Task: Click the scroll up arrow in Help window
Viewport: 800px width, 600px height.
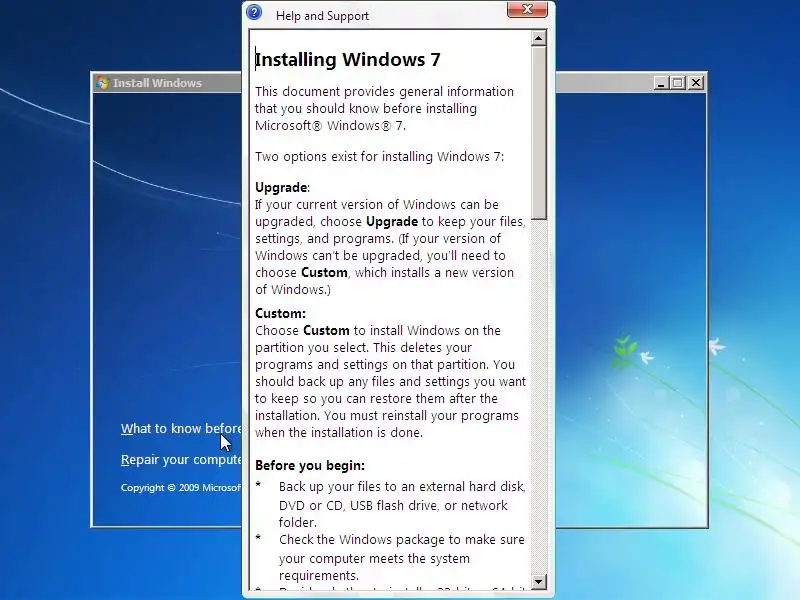Action: tap(538, 38)
